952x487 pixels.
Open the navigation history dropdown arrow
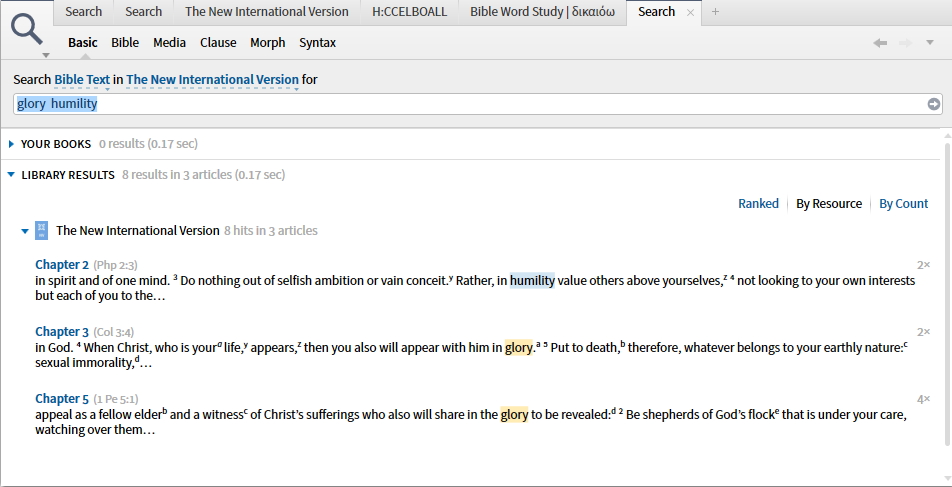[930, 43]
